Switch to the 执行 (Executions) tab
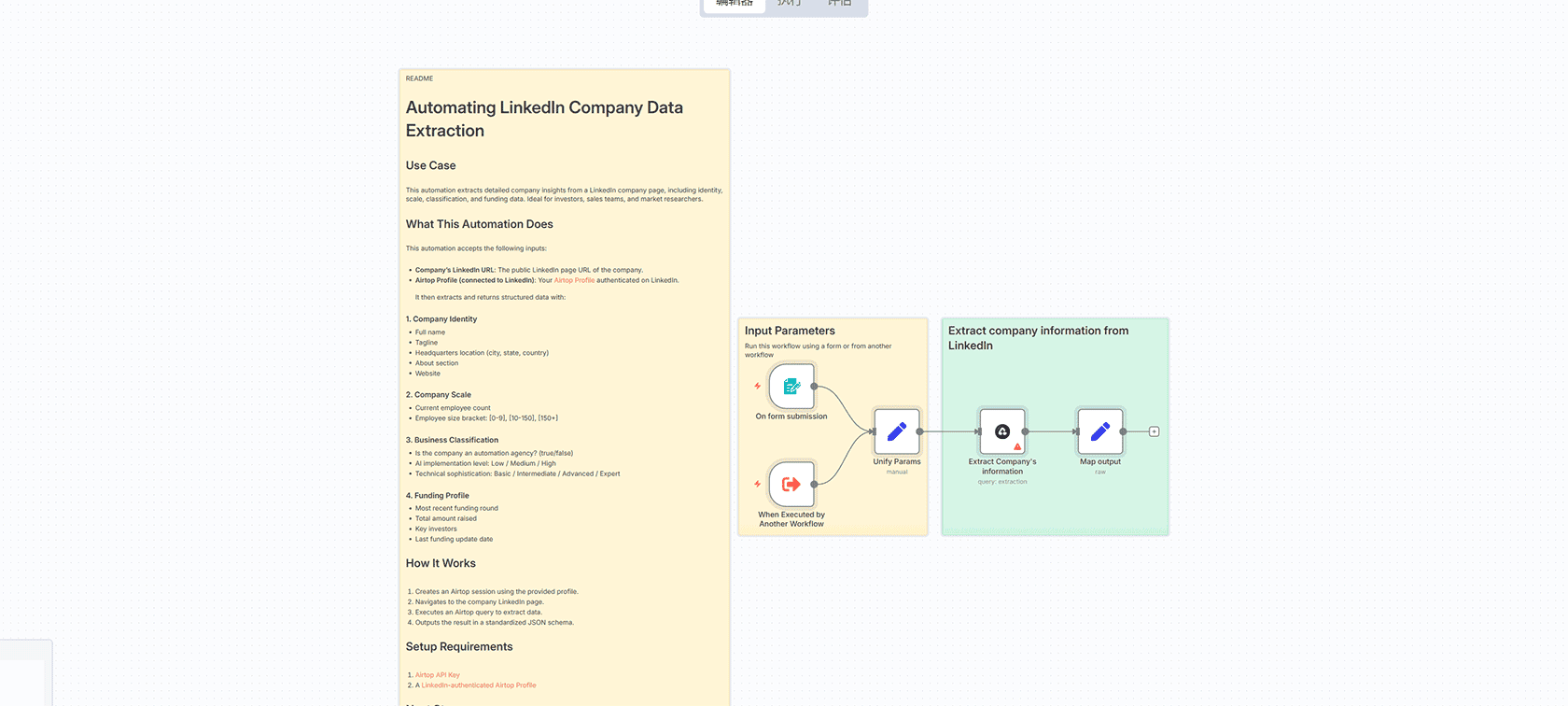1568x706 pixels. [790, 4]
